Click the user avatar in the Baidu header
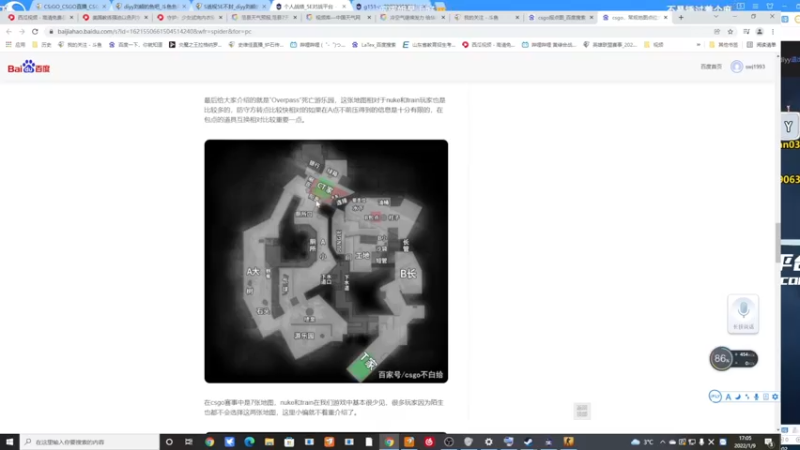 coord(737,66)
